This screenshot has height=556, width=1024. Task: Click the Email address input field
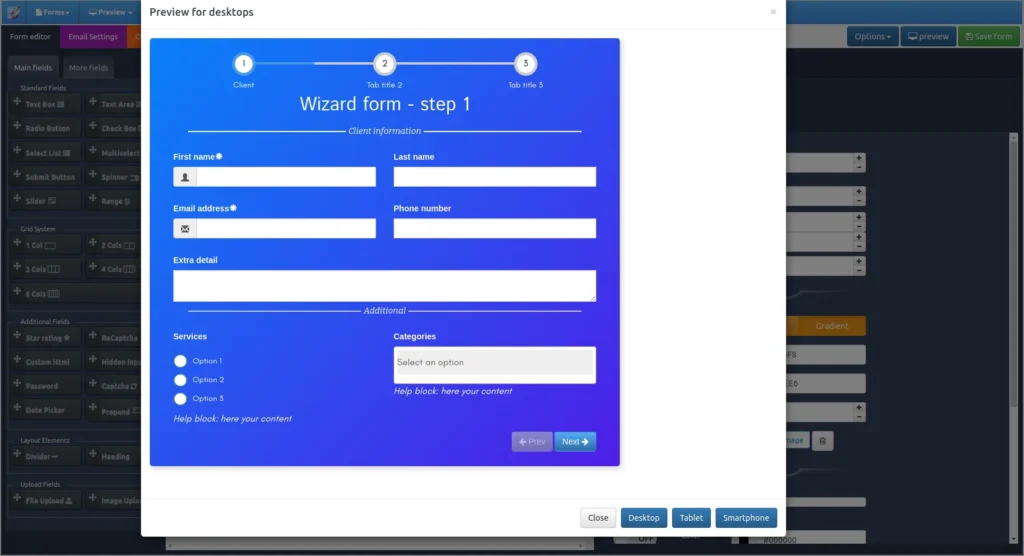click(x=286, y=228)
